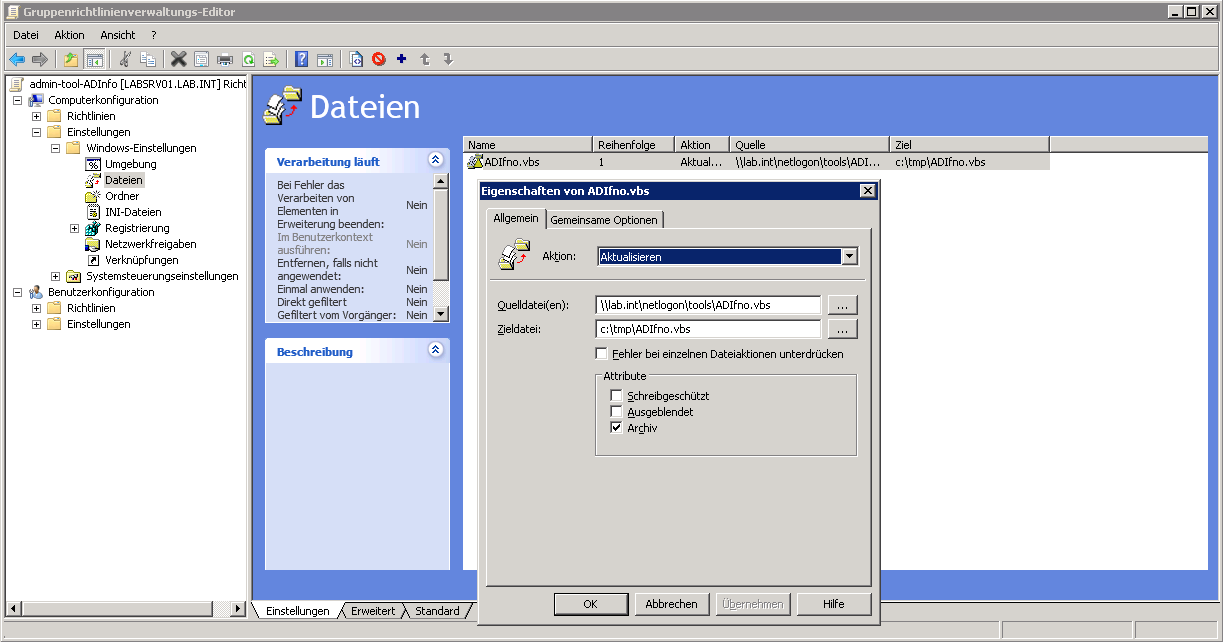Select the Delete (X) toolbar icon

click(178, 59)
